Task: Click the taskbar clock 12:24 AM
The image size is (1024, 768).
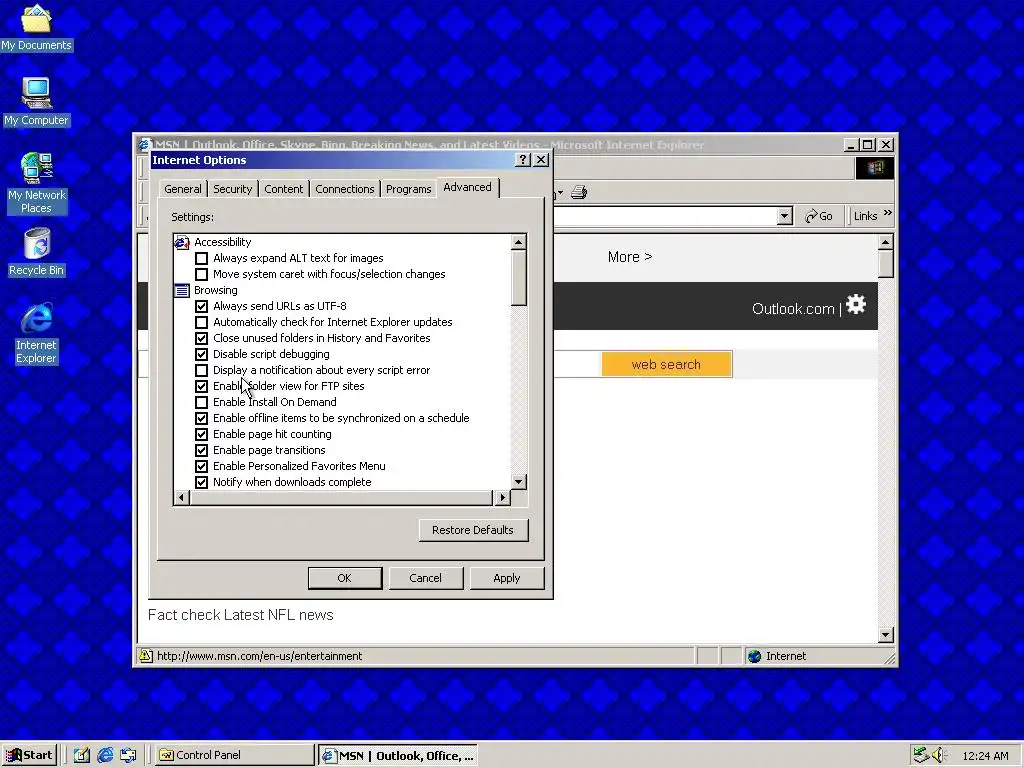Action: [x=985, y=756]
